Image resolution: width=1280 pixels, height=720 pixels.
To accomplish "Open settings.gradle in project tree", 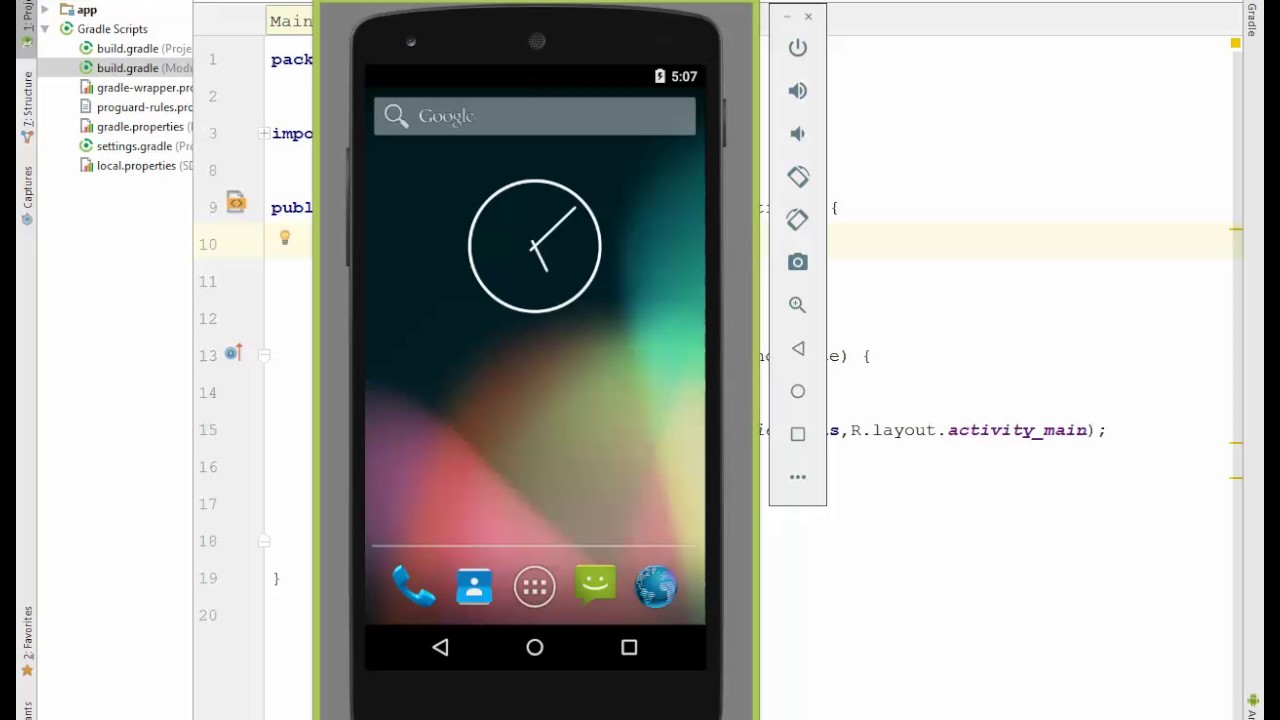I will pos(136,146).
